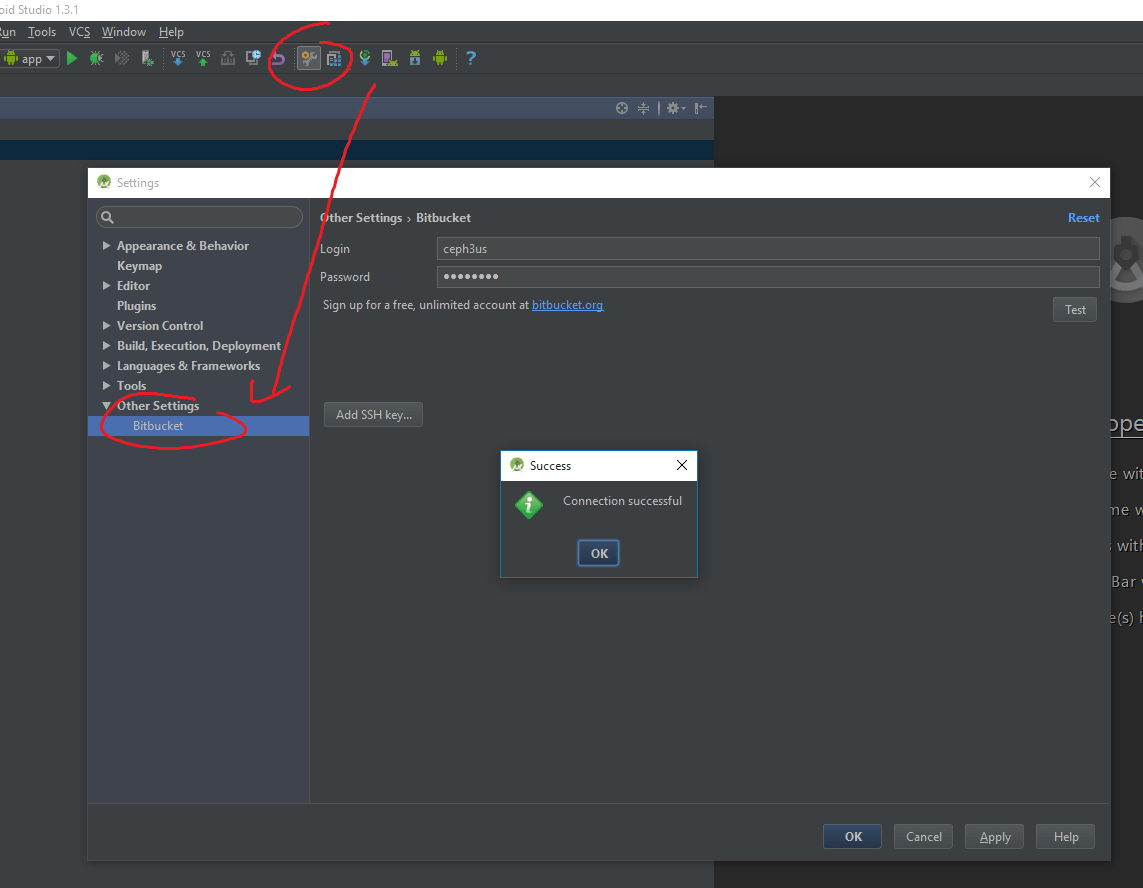Launch SDK Manager from the toolbar
Screen dimensions: 1143x888
coord(414,57)
